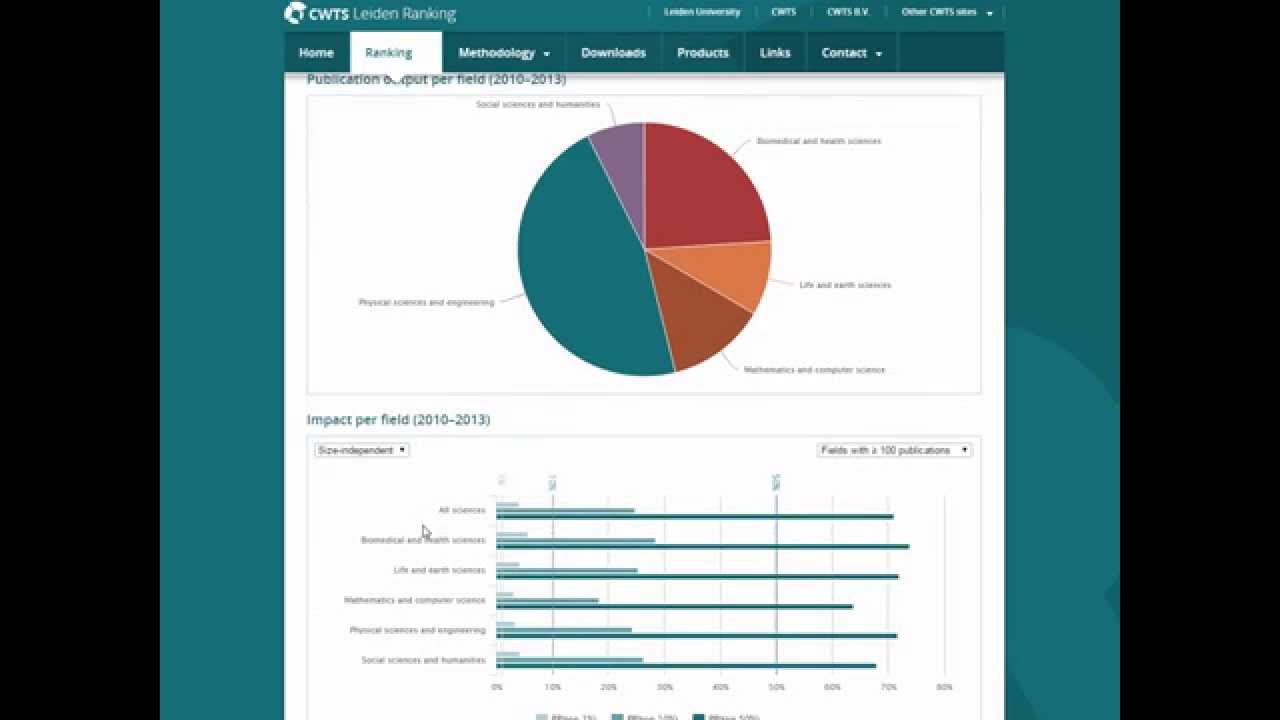Click the 80% axis tick label
1280x720 pixels.
(945, 687)
